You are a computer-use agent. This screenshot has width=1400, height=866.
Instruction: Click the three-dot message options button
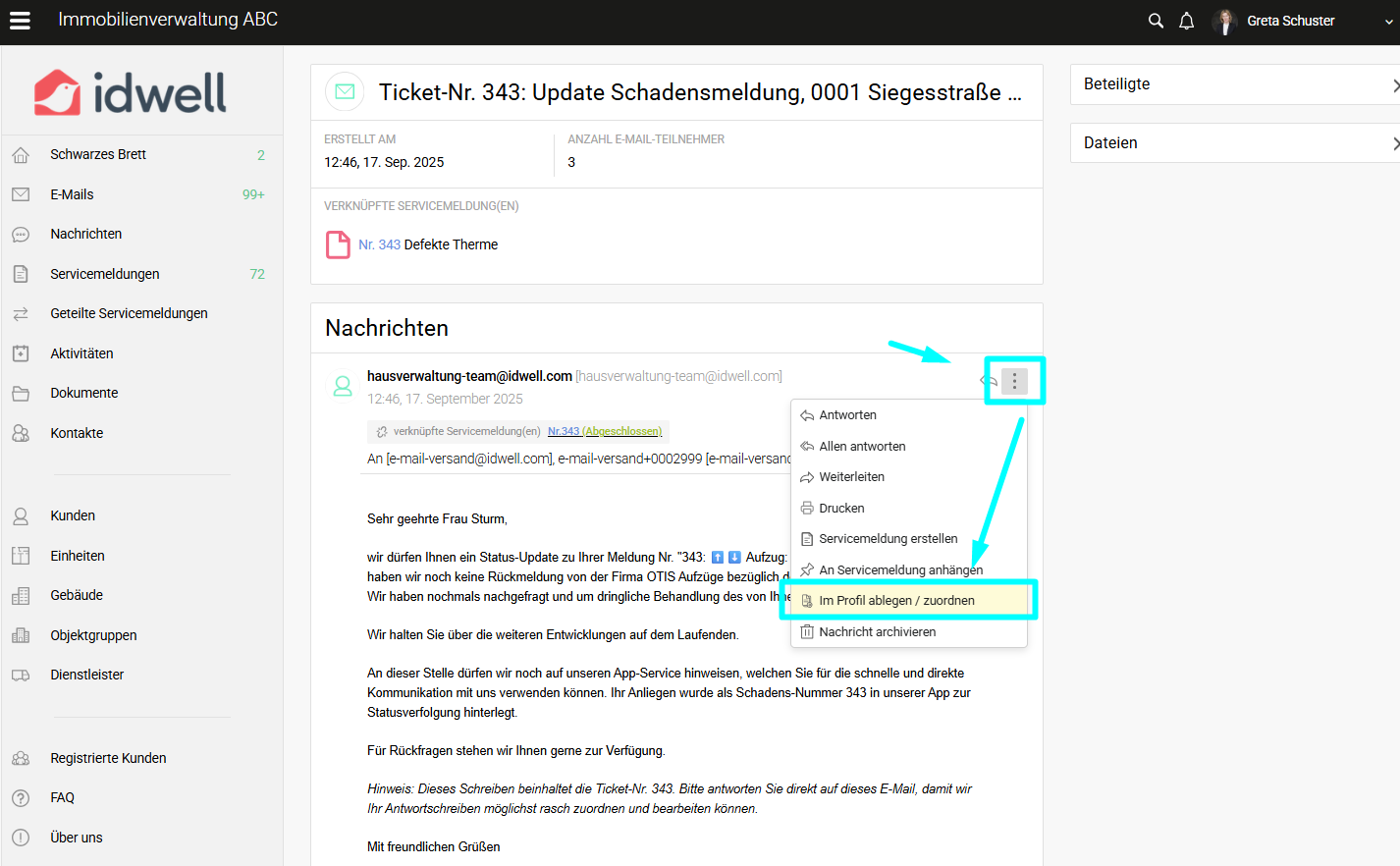pos(1014,381)
